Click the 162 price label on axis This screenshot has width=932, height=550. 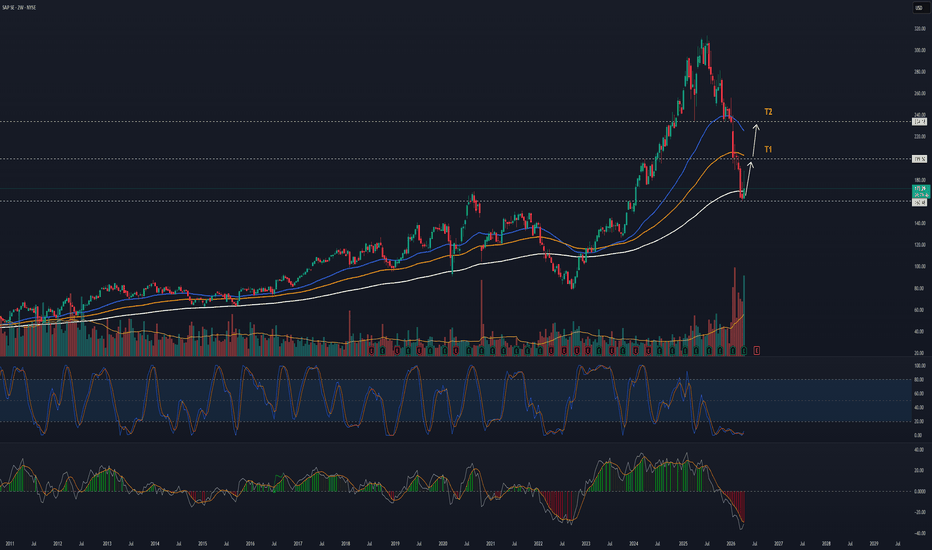click(917, 201)
